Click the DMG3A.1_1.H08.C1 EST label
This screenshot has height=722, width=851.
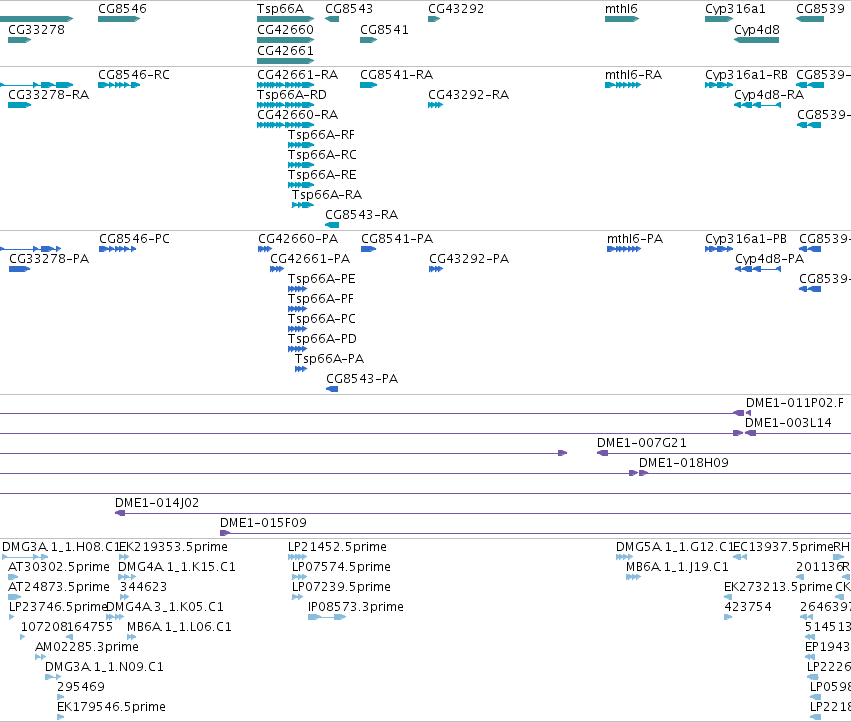[61, 547]
